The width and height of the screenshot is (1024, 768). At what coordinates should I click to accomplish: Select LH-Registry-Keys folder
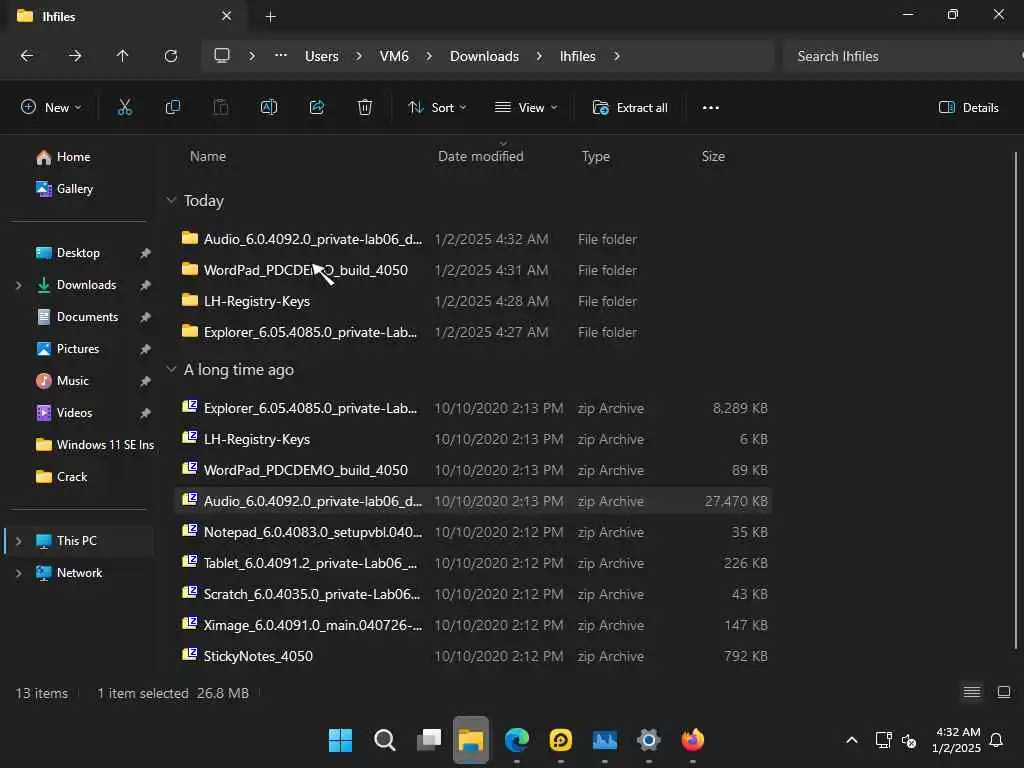(x=473, y=301)
